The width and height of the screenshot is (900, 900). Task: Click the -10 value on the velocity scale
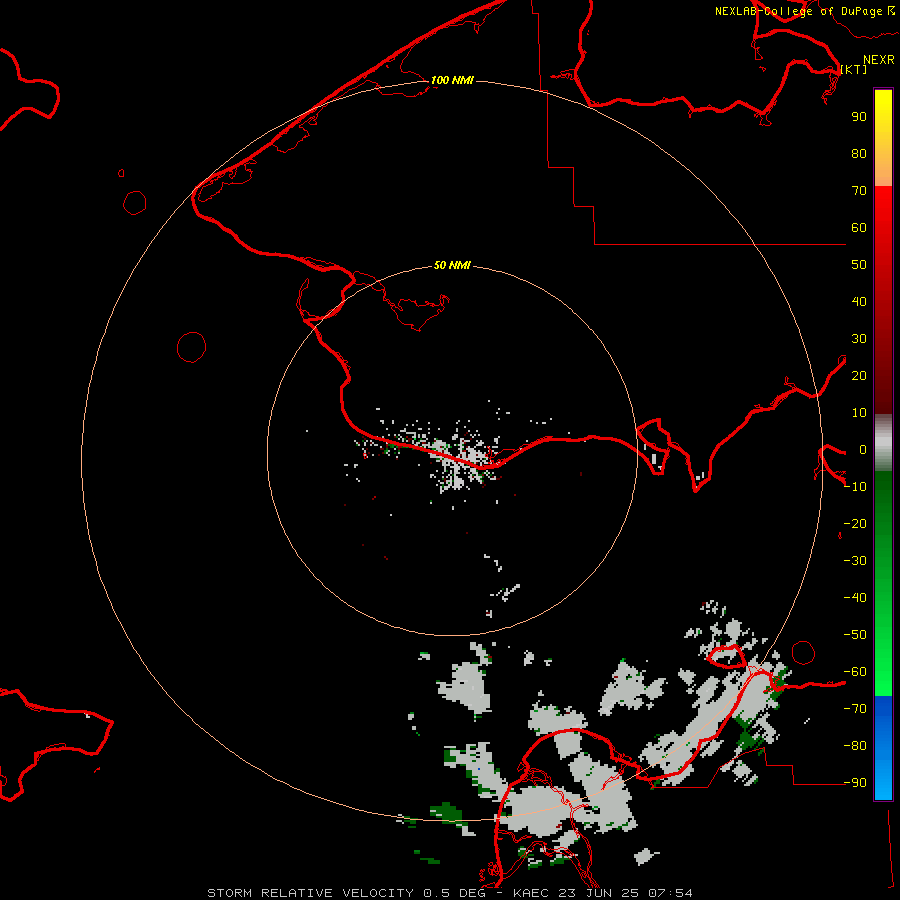click(855, 487)
